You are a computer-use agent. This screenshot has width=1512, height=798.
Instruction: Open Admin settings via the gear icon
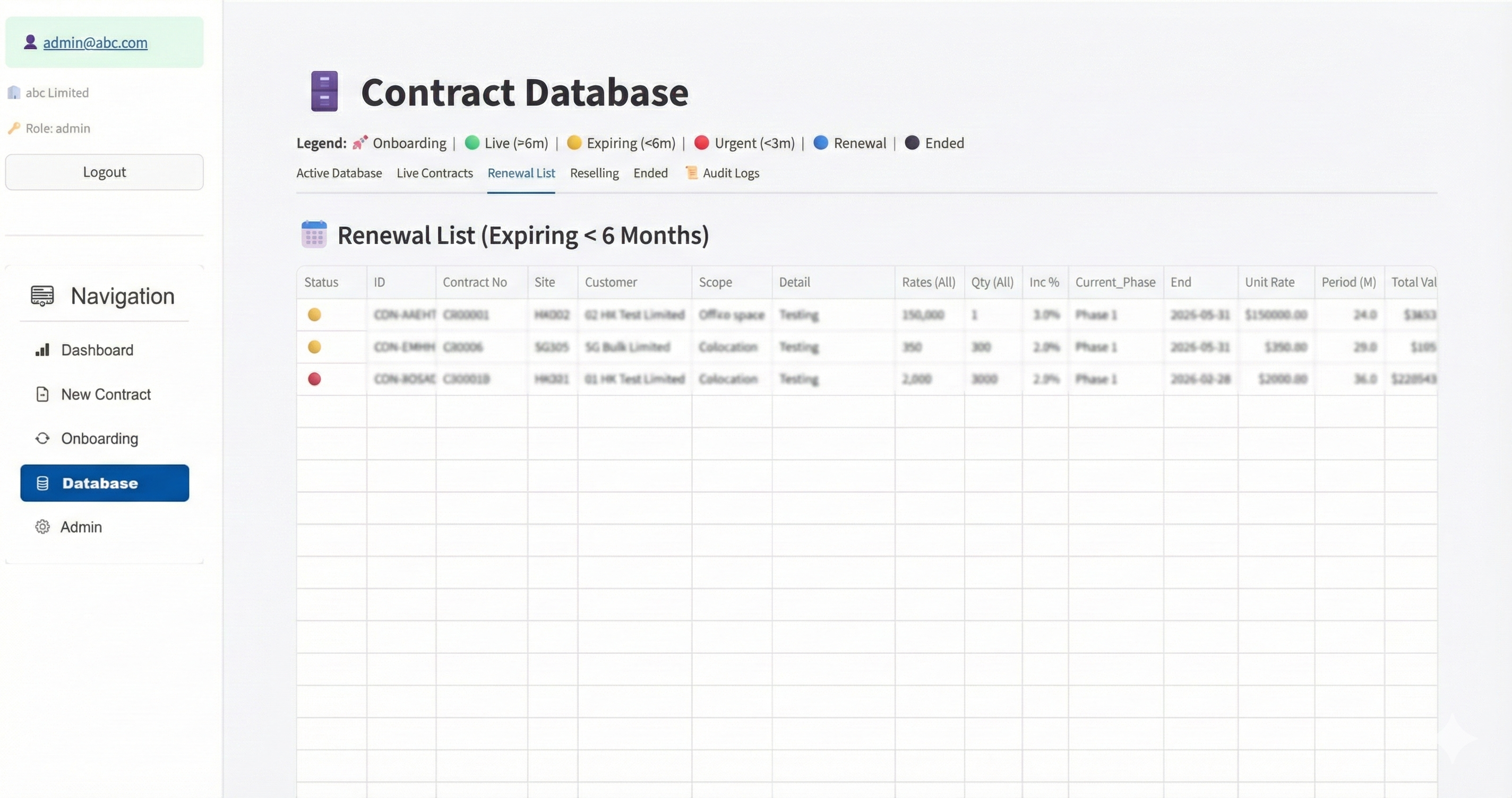(x=41, y=527)
